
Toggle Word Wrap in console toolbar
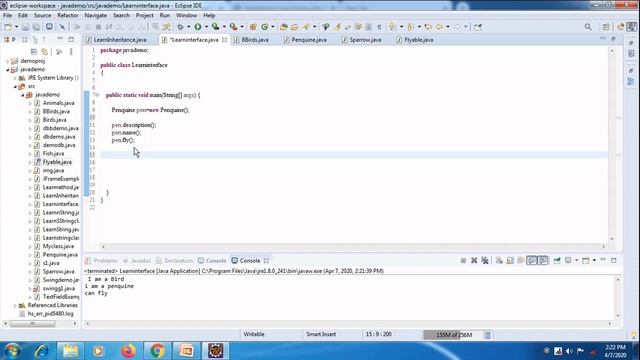pos(521,260)
